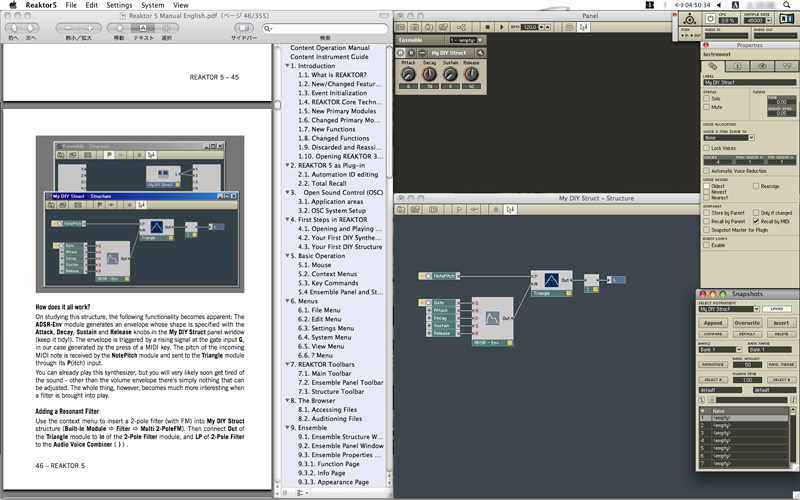Click the wrench icon on My DIY Struct

point(480,53)
